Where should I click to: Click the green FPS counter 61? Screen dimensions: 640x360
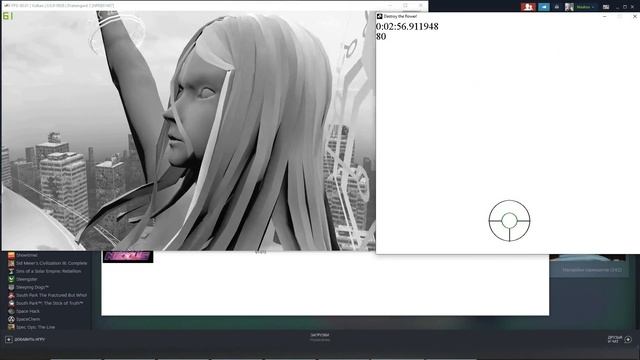click(x=8, y=16)
